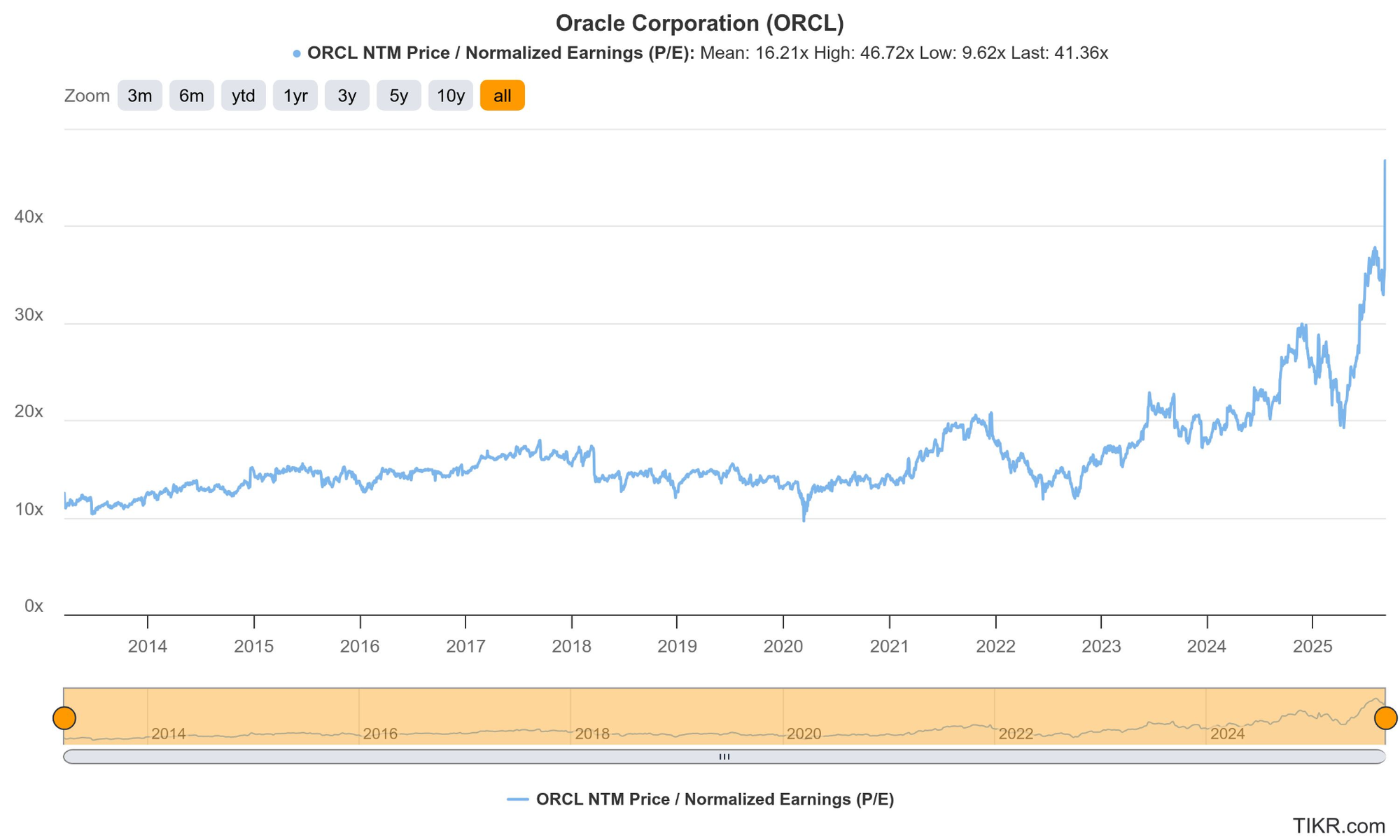Click right orange navigator handle
Screen dimensions: 1400x840
[1385, 717]
